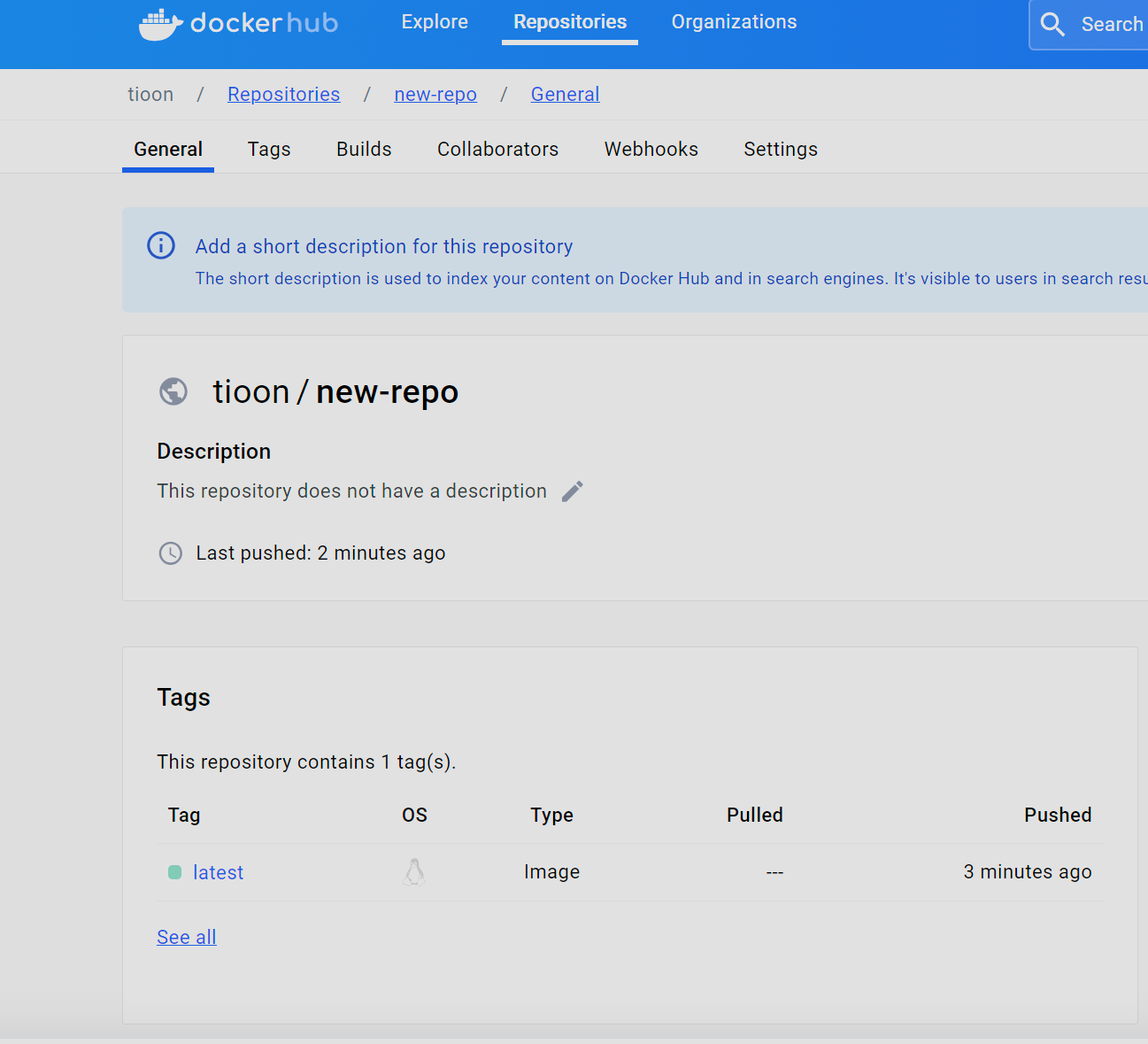Click 'This repository contains 1 tag(s).' text

306,762
